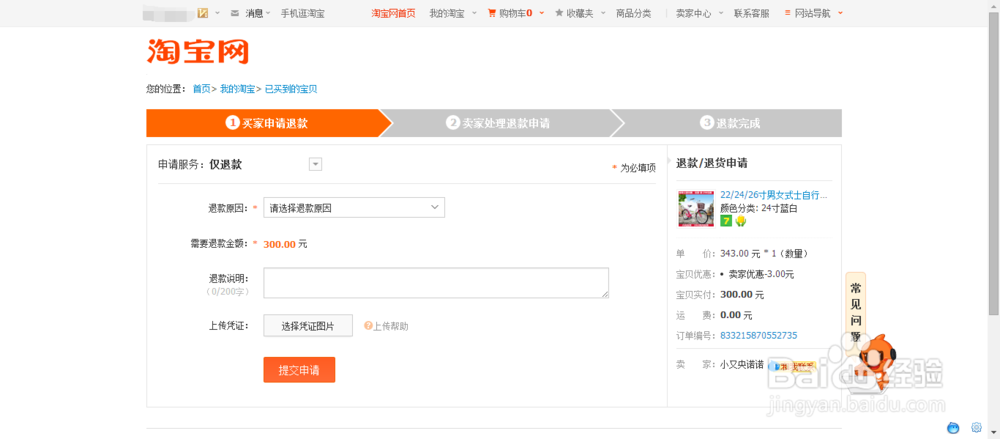Expand the username account dropdown arrow

pyautogui.click(x=217, y=13)
